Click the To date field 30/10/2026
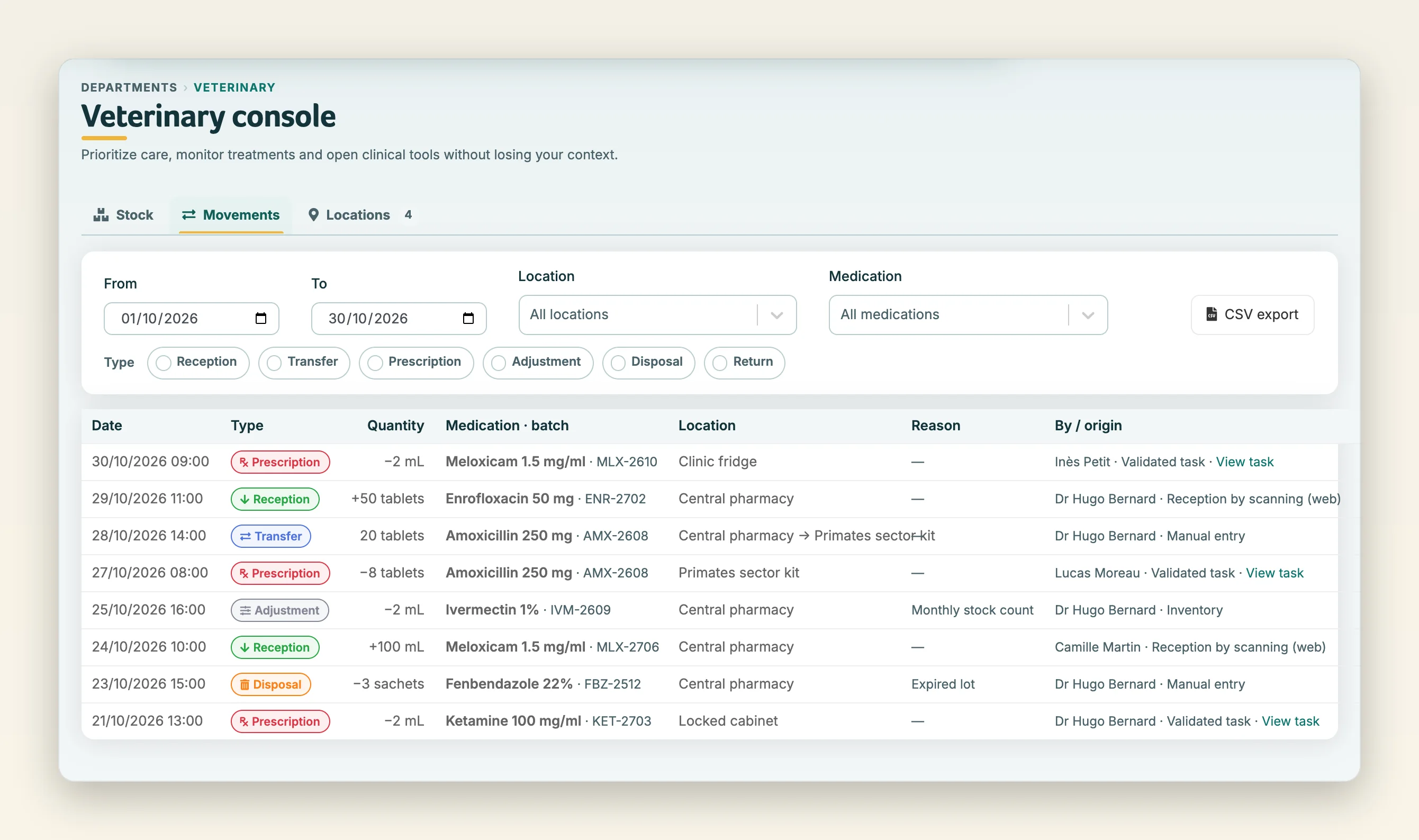This screenshot has width=1419, height=840. [399, 319]
